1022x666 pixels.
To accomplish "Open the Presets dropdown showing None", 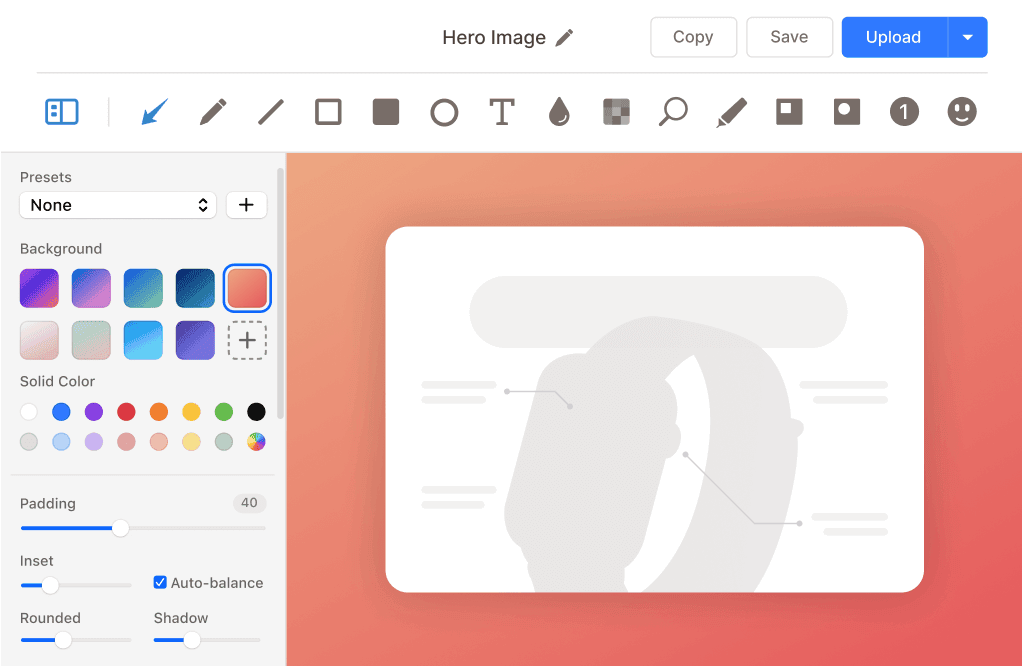I will click(118, 205).
